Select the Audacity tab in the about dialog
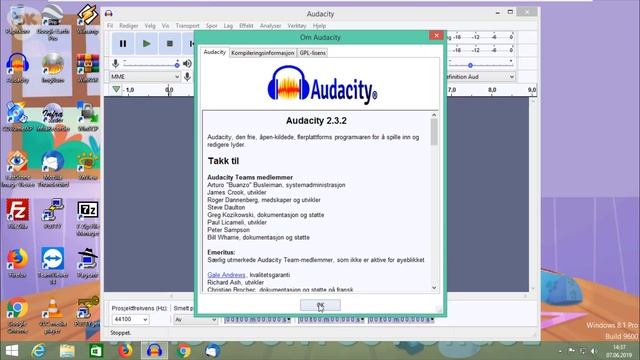 click(x=215, y=52)
